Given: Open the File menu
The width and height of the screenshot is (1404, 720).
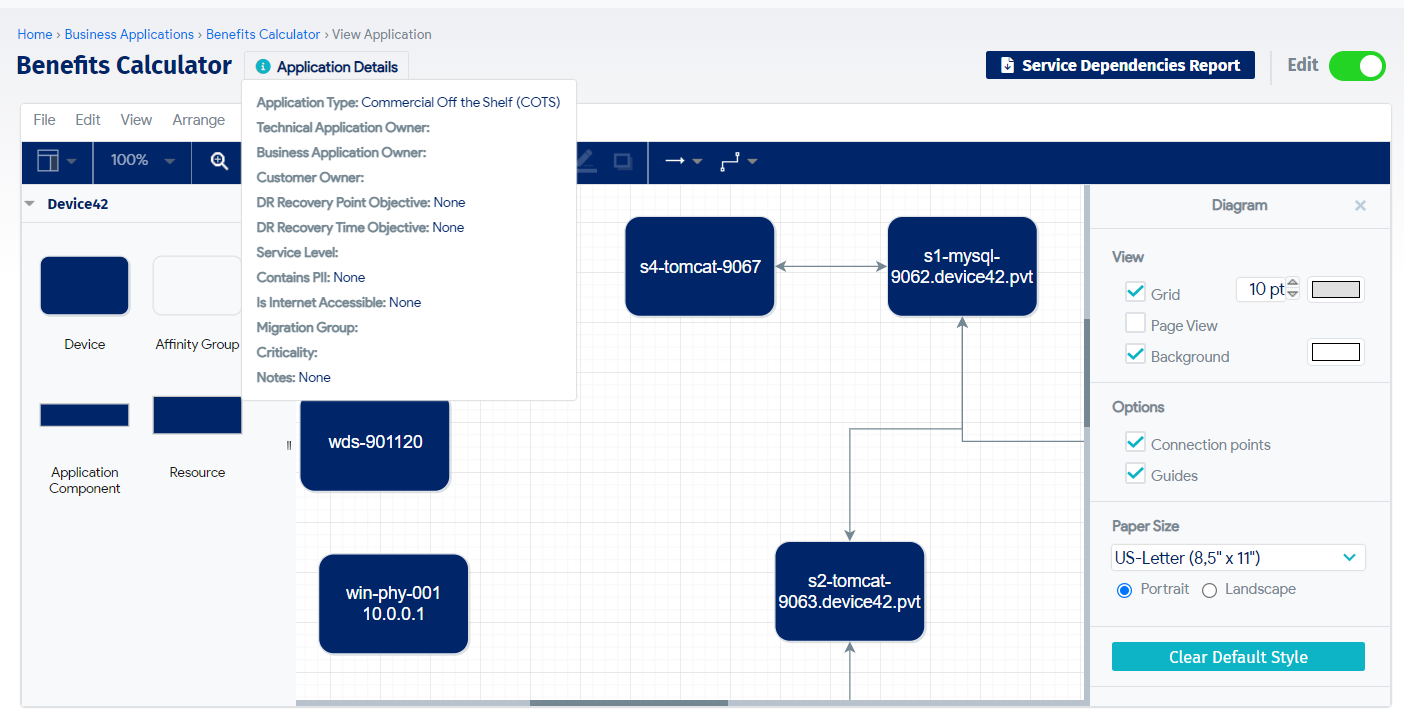Looking at the screenshot, I should click(x=44, y=120).
